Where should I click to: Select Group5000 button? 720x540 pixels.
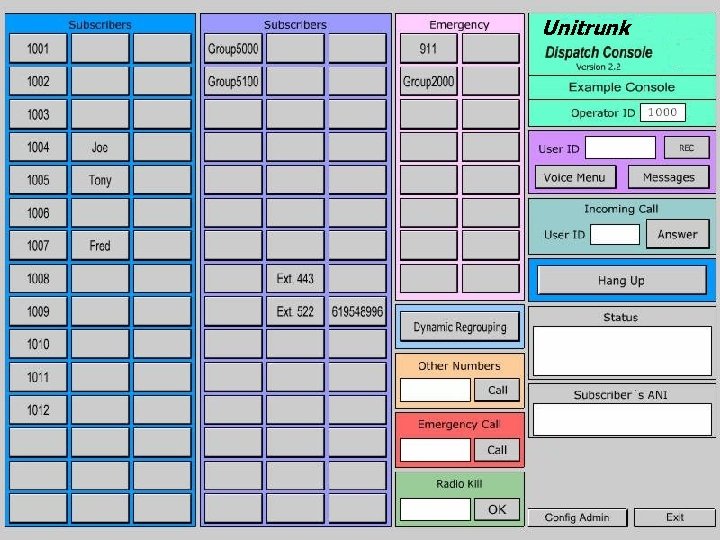(233, 48)
